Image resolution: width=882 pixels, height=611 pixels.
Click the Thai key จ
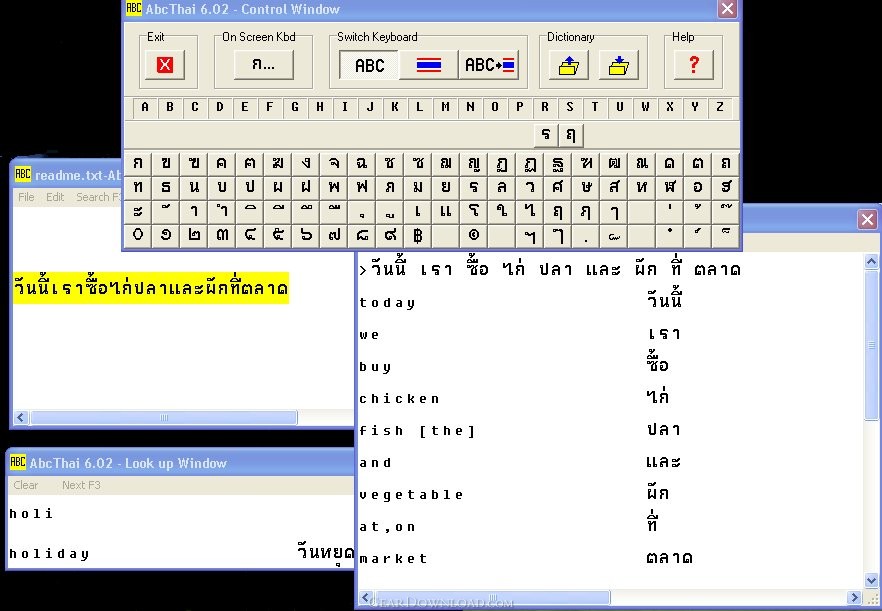click(x=334, y=164)
